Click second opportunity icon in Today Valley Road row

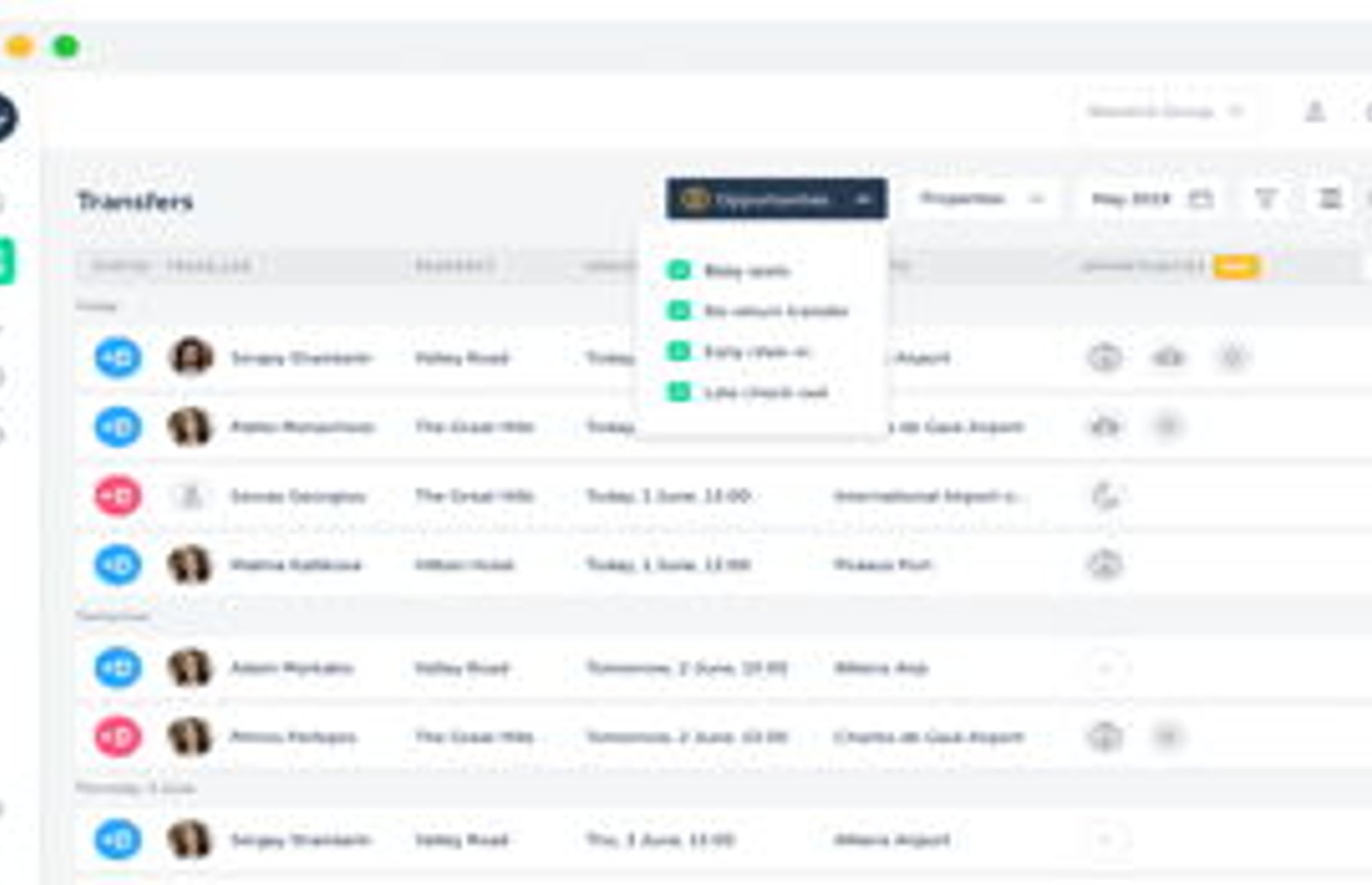pos(1168,358)
